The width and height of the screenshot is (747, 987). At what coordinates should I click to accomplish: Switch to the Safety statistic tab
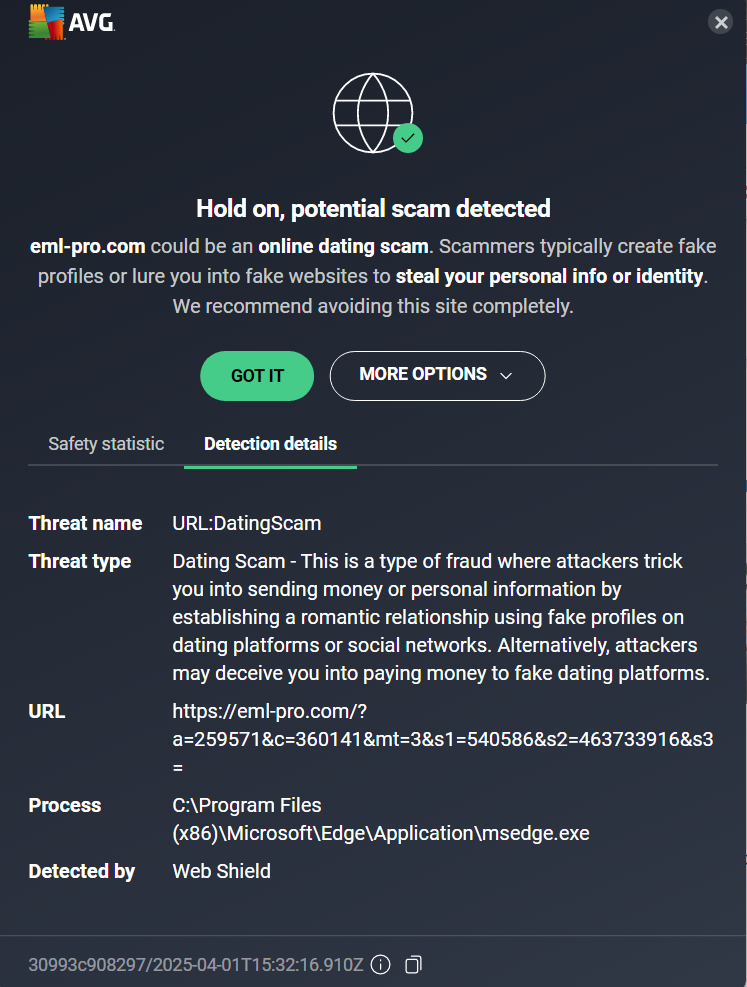[x=106, y=444]
